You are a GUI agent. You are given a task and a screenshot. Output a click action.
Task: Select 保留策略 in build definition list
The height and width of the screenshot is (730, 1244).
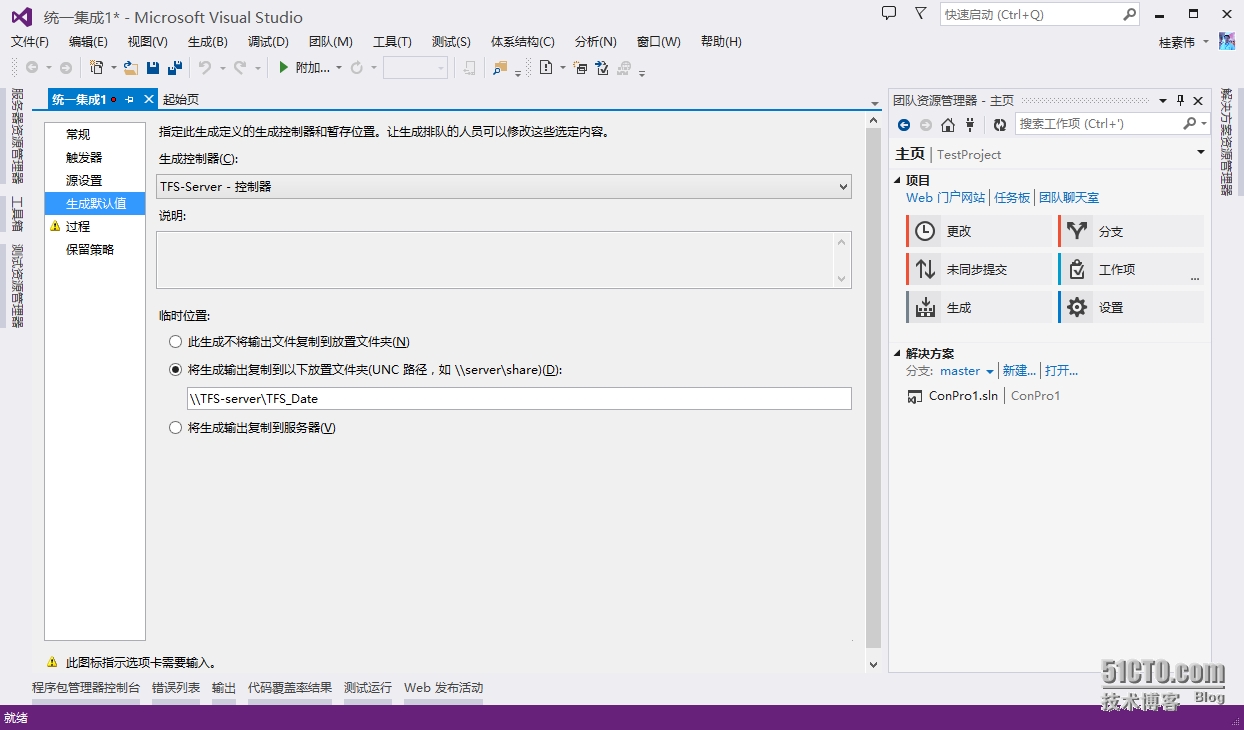point(95,249)
